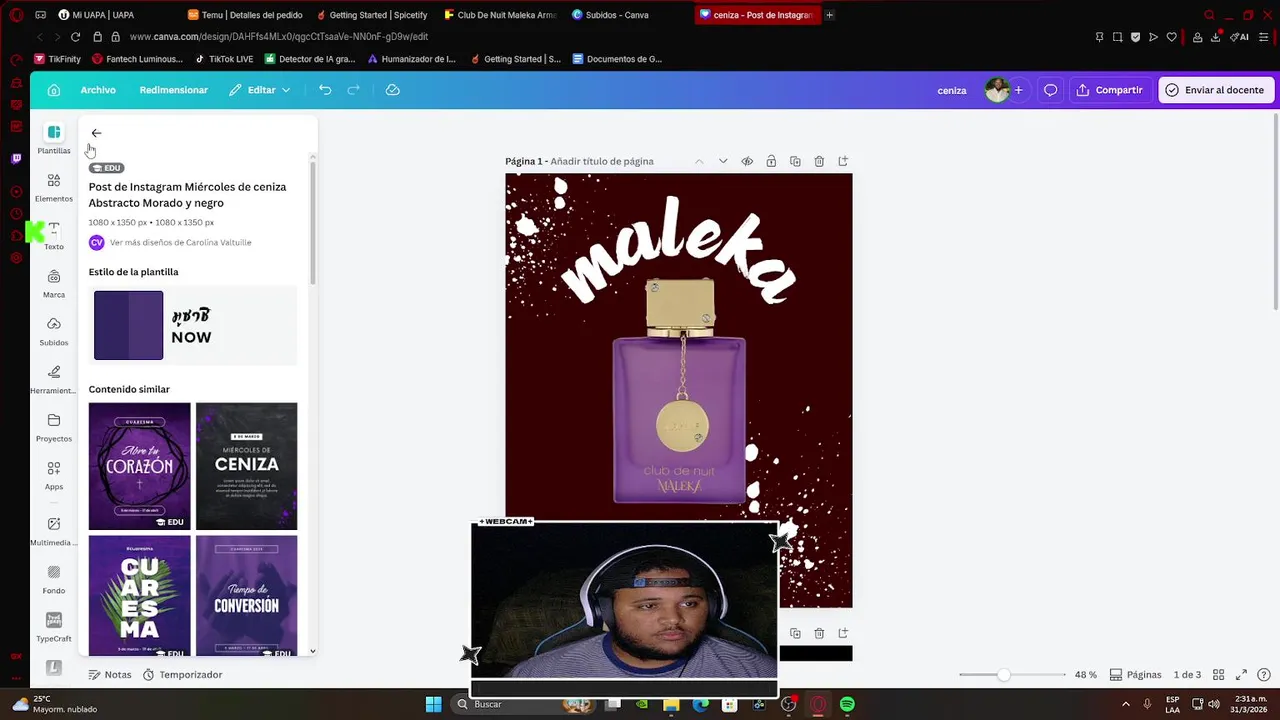Viewport: 1280px width, 720px height.
Task: Click the cloud save status icon
Action: [x=393, y=90]
